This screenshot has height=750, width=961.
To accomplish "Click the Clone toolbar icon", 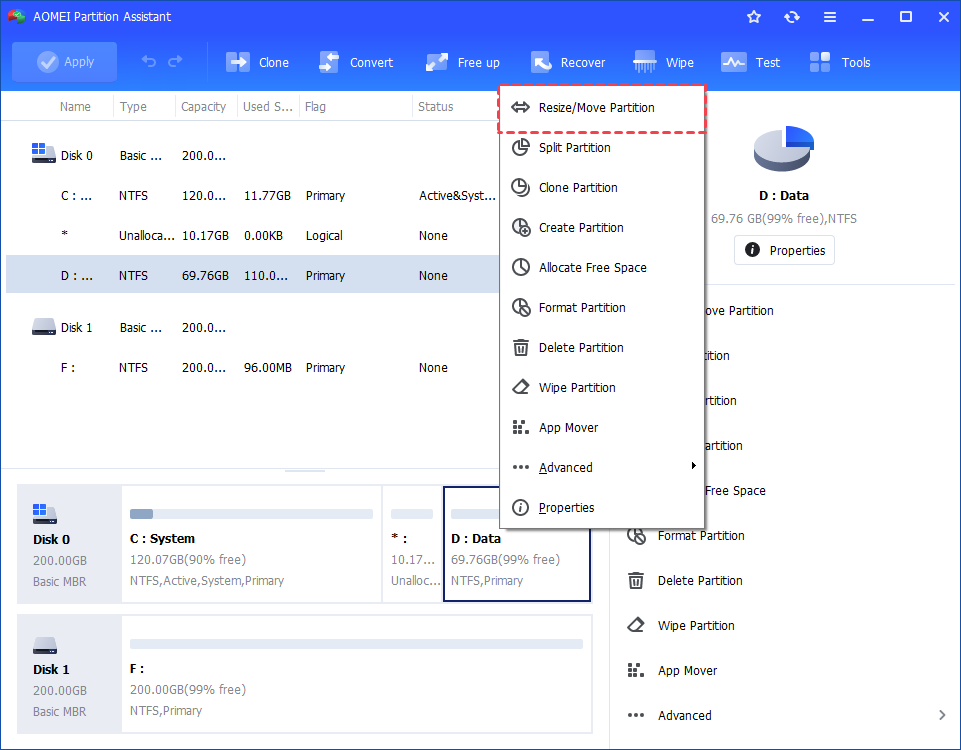I will 238,62.
